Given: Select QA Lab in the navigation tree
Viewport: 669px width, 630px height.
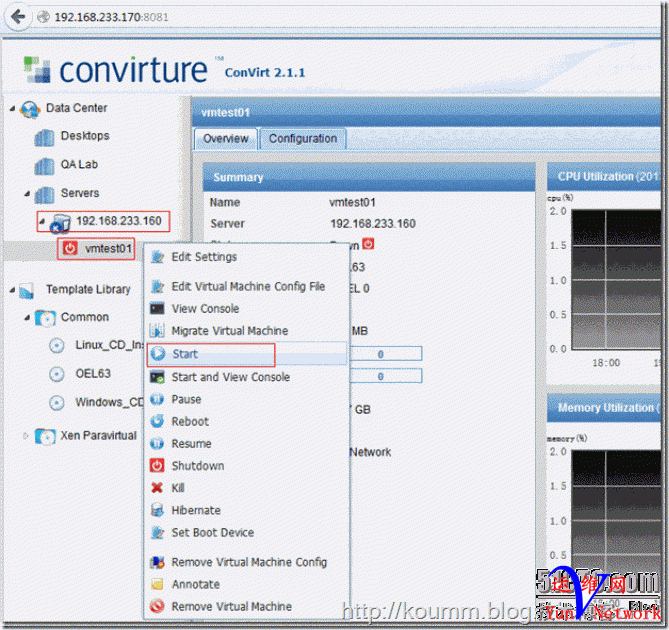Looking at the screenshot, I should (x=79, y=165).
